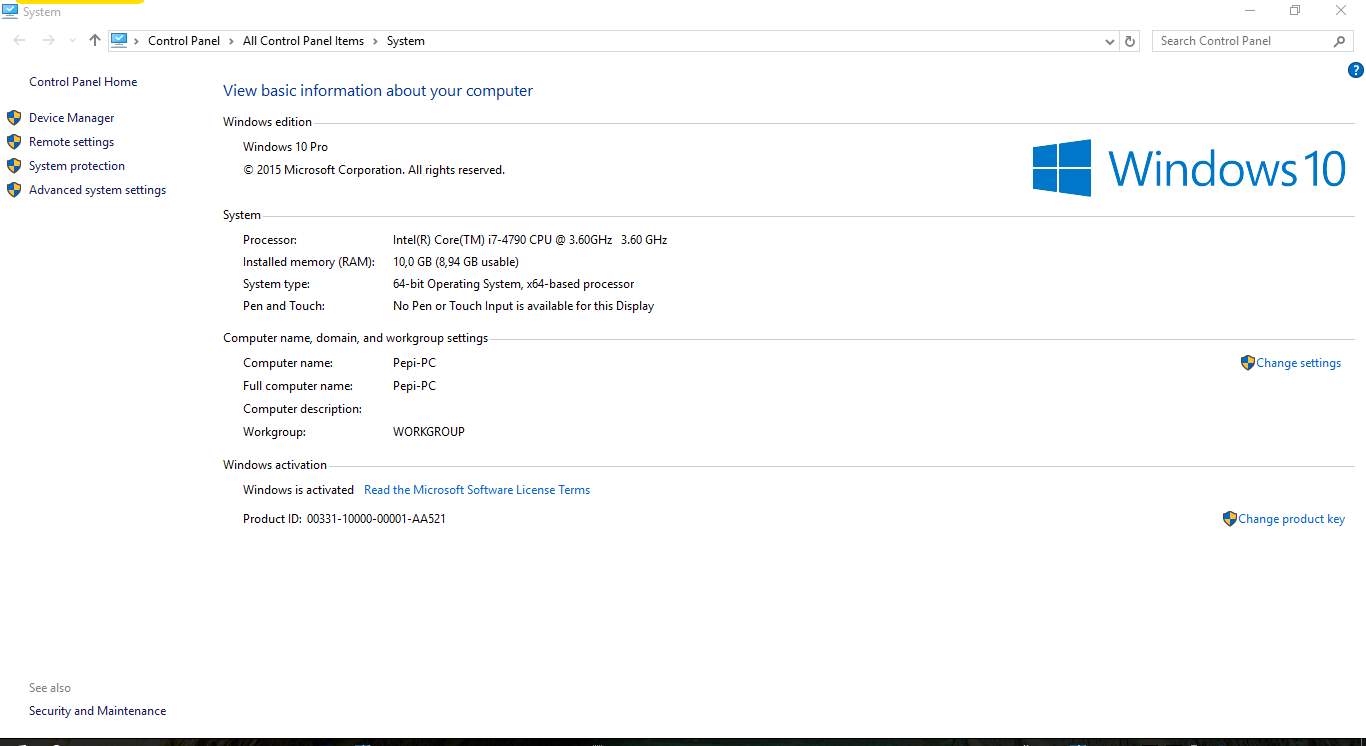1366x746 pixels.
Task: Open System protection link
Action: click(77, 166)
